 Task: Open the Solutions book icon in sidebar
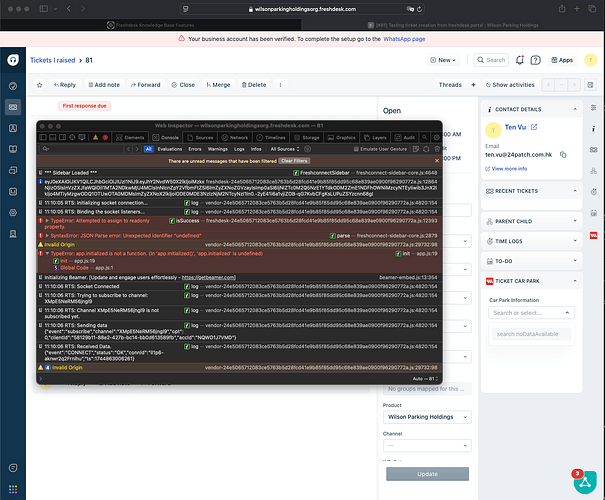pyautogui.click(x=13, y=149)
